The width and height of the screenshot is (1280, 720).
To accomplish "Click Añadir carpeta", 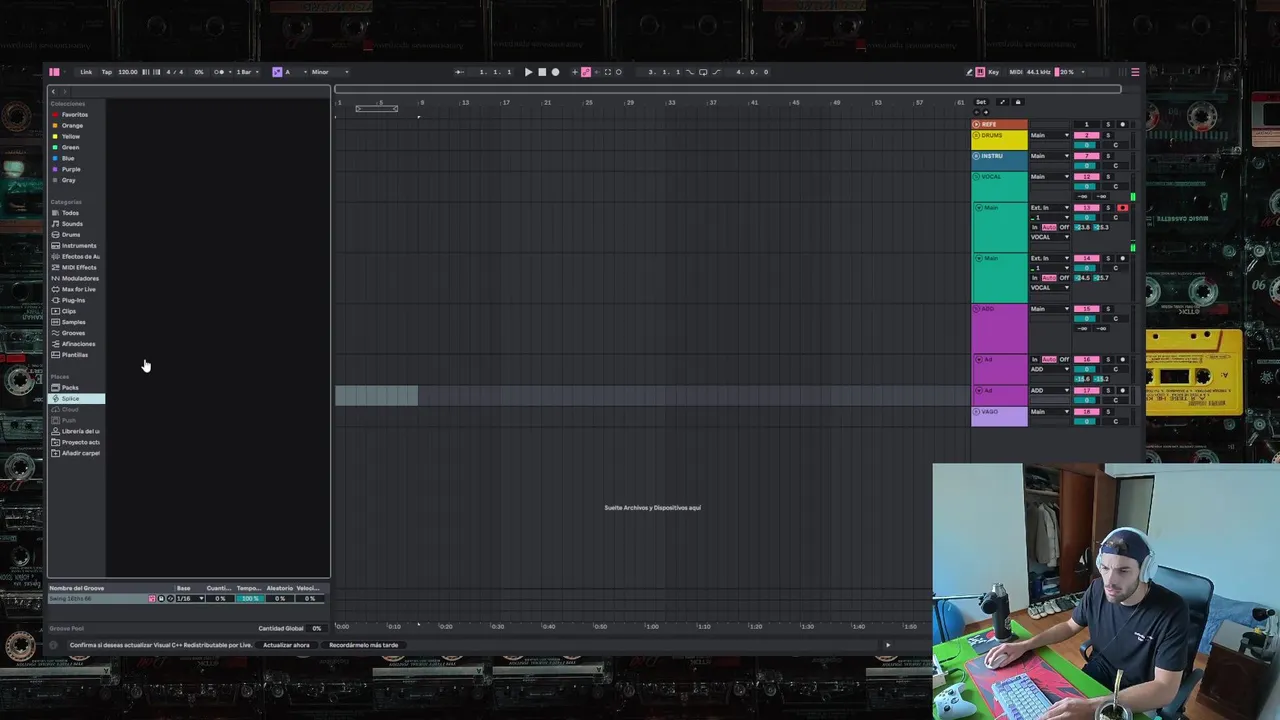I will click(80, 453).
